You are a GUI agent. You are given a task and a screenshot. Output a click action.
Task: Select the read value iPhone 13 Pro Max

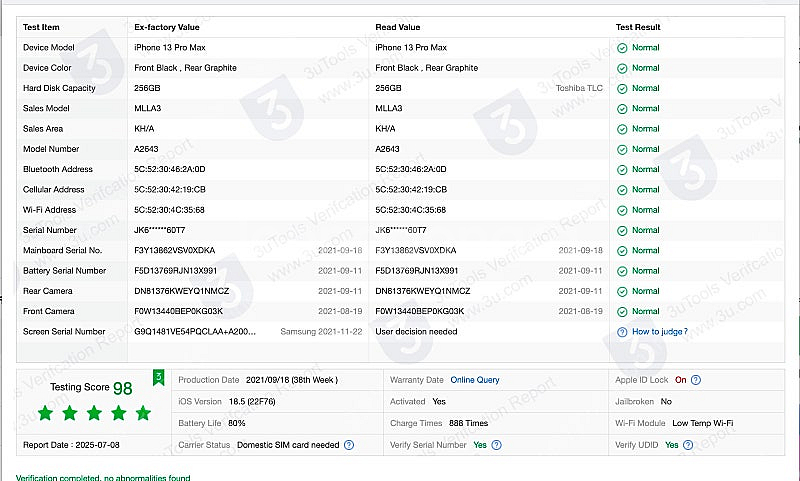click(411, 47)
